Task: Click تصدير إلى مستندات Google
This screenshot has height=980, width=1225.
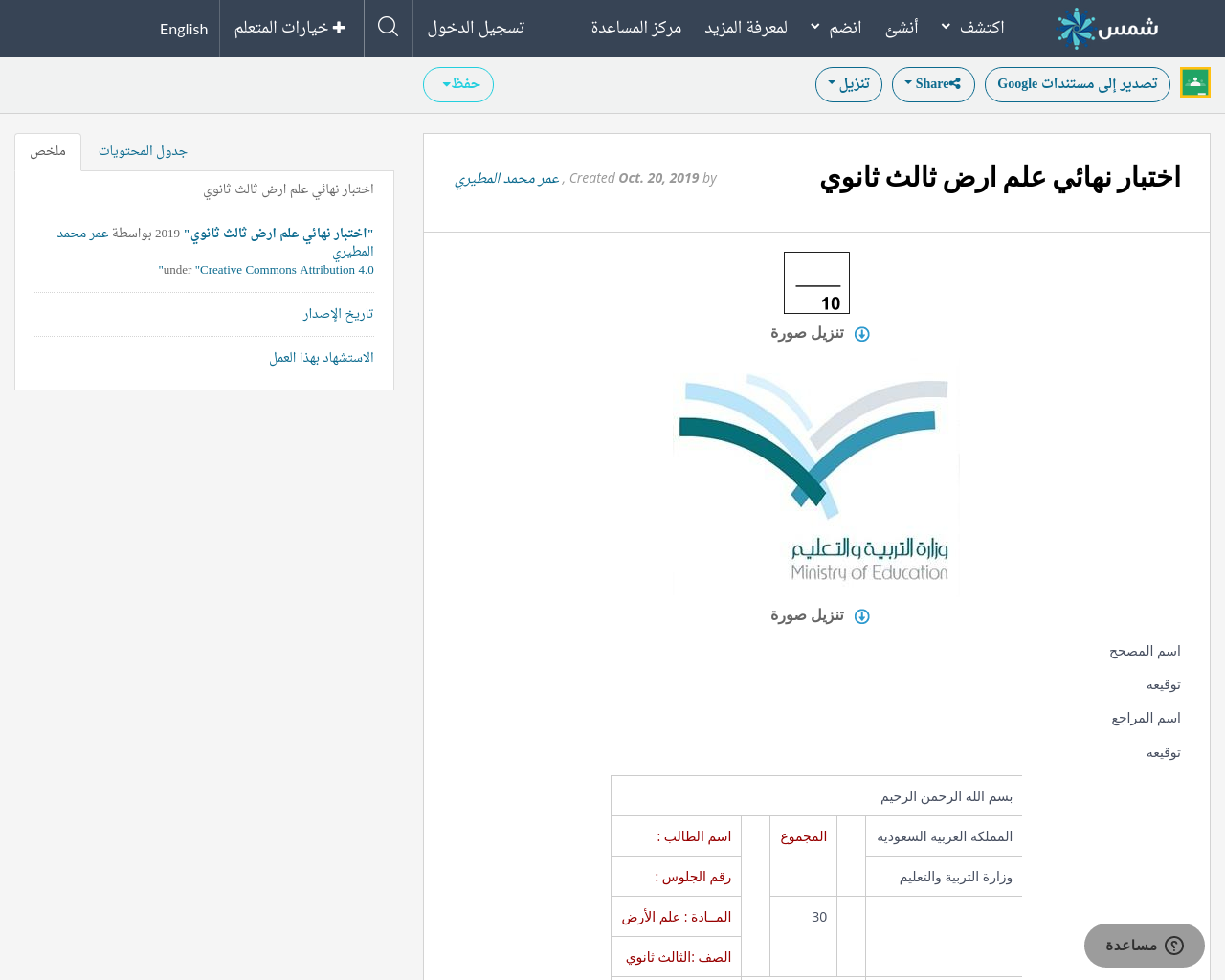Action: [1077, 82]
